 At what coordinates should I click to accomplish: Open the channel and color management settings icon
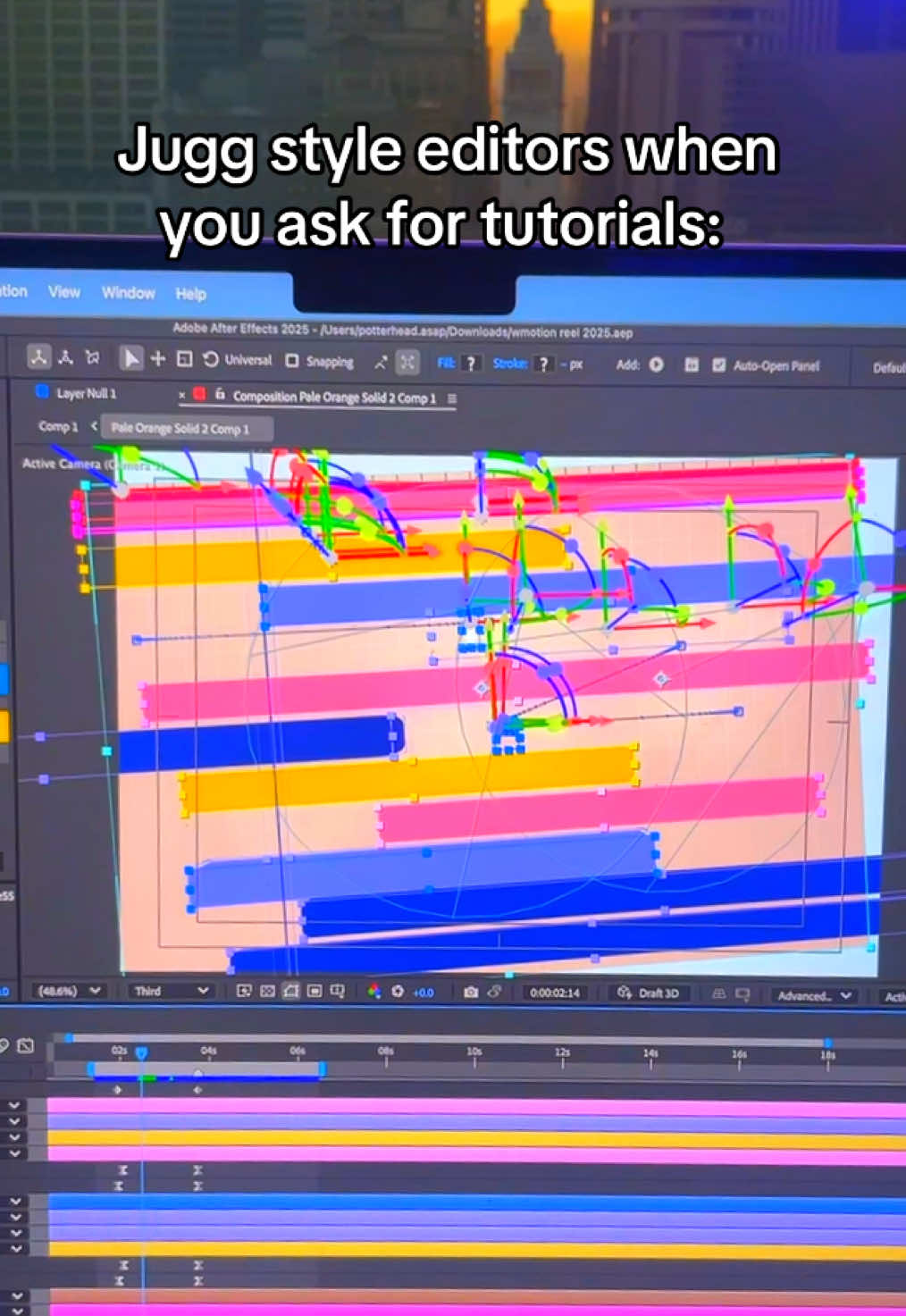tap(373, 992)
